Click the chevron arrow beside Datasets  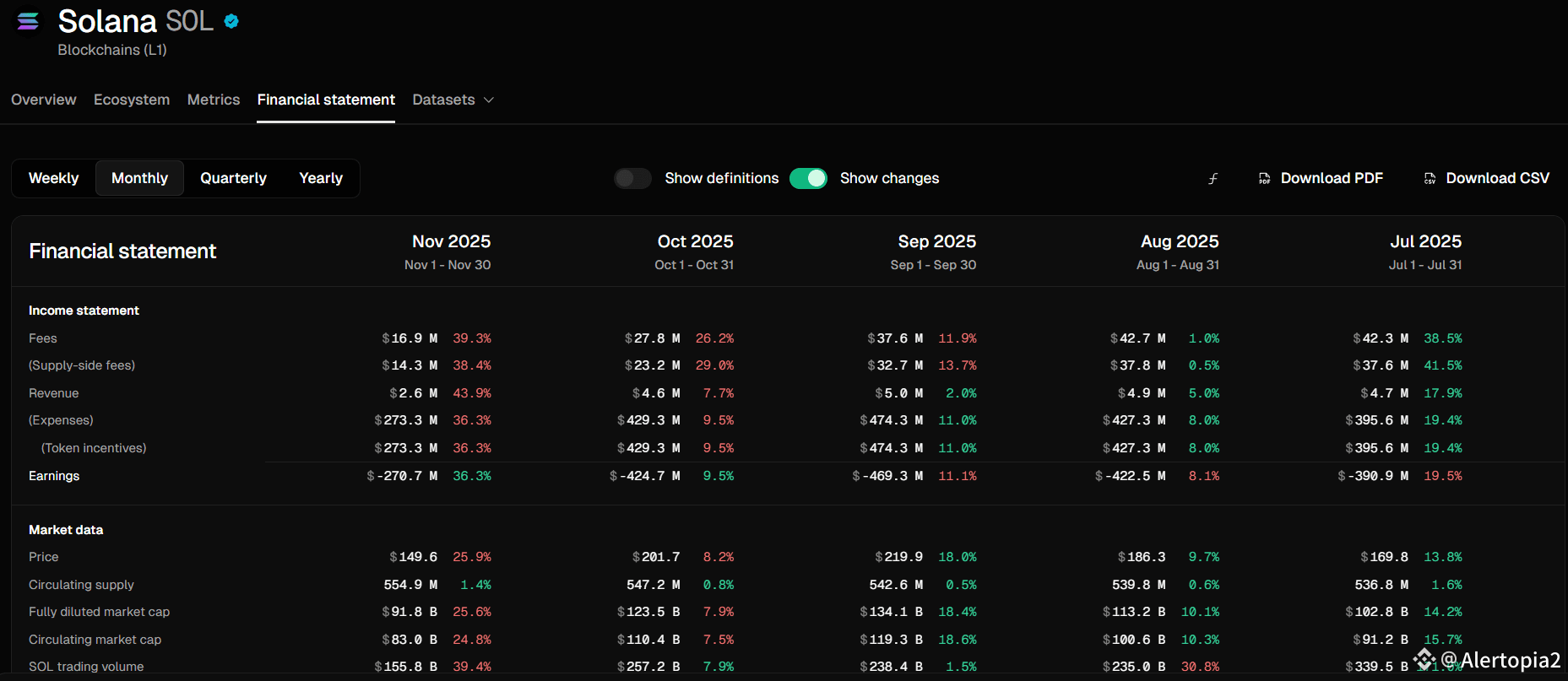(x=488, y=100)
